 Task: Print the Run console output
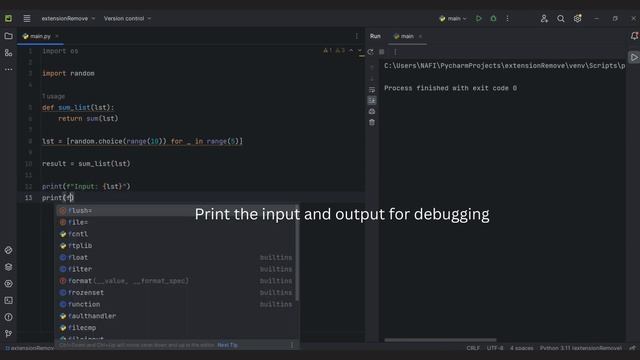pos(372,111)
